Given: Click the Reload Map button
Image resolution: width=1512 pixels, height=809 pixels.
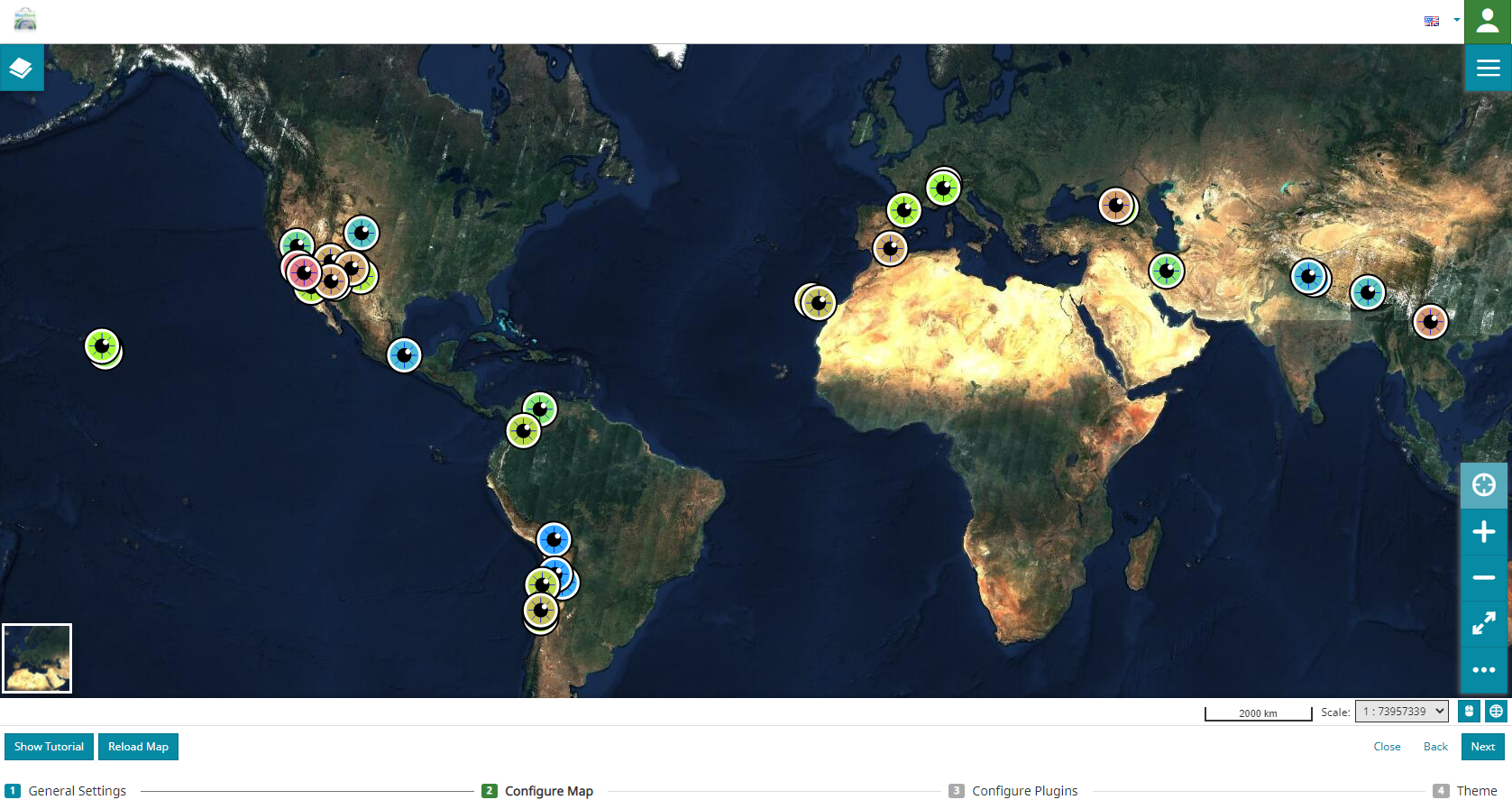Looking at the screenshot, I should coord(138,747).
